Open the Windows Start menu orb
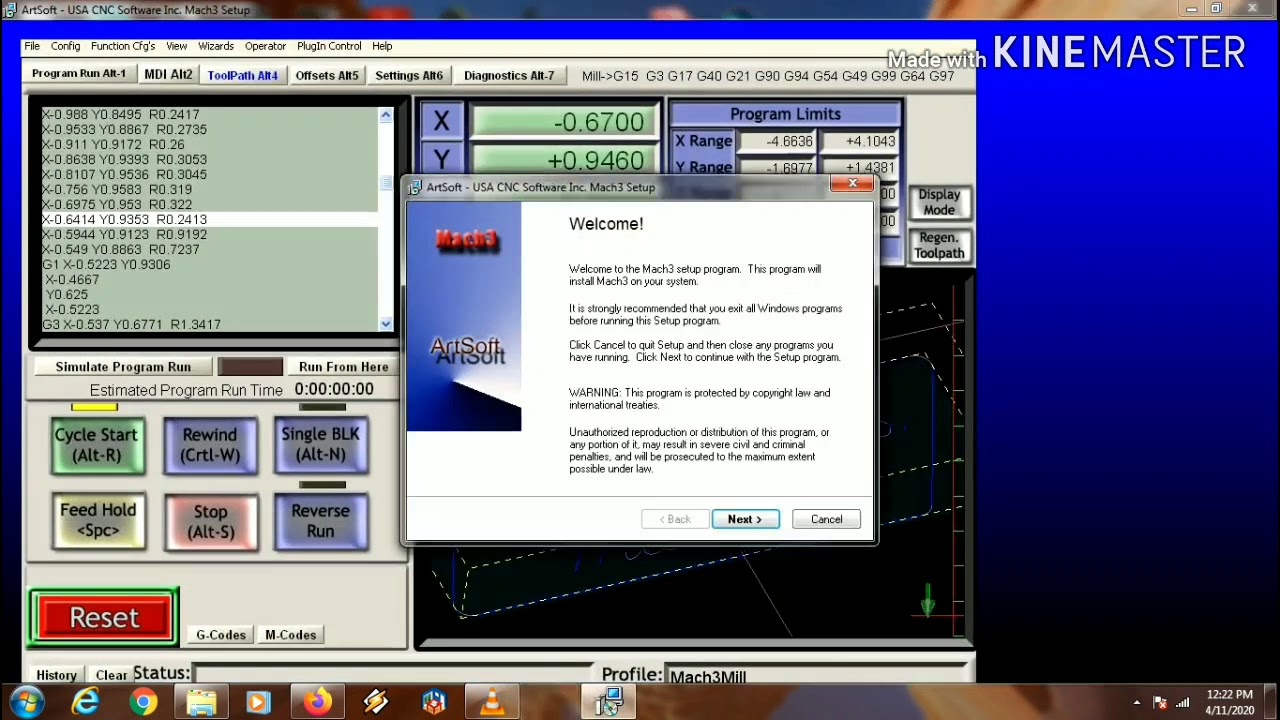The height and width of the screenshot is (720, 1280). 27,702
